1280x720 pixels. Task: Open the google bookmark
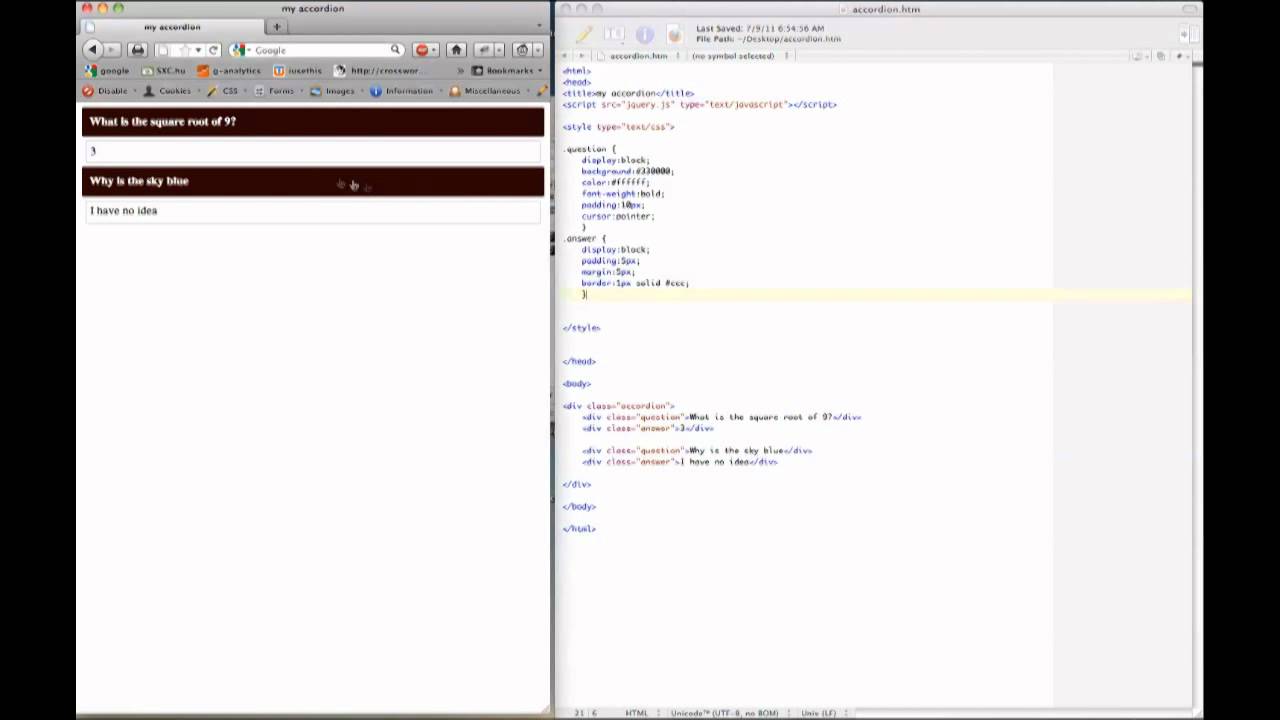(x=107, y=71)
